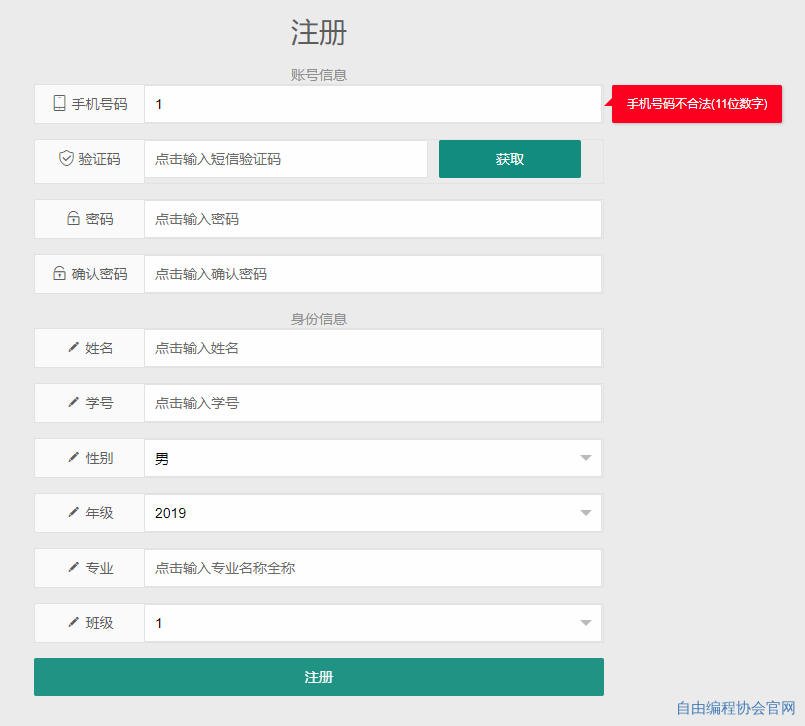
Task: Click the pencil icon beside 专业
Action: pos(73,567)
